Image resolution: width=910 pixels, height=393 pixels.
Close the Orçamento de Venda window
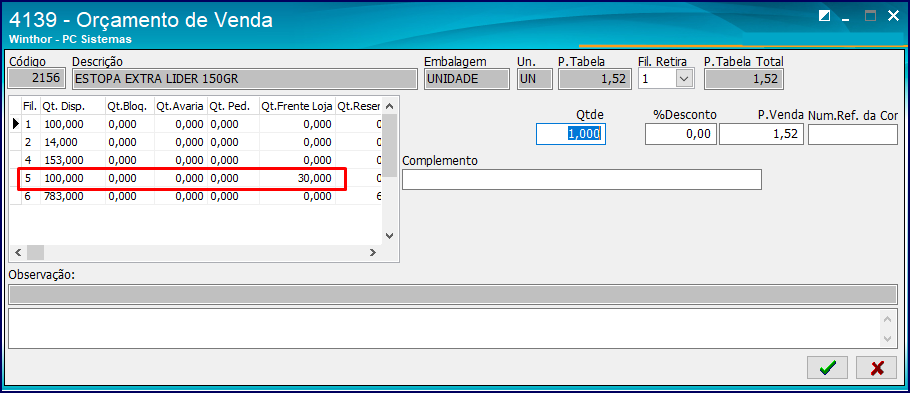pyautogui.click(x=893, y=16)
